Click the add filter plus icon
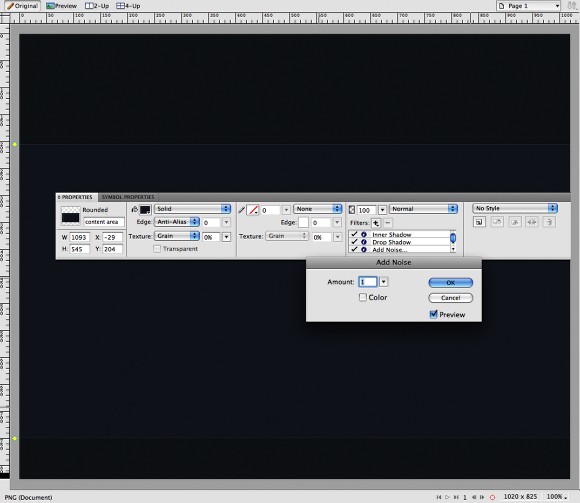This screenshot has height=503, width=580. (376, 223)
